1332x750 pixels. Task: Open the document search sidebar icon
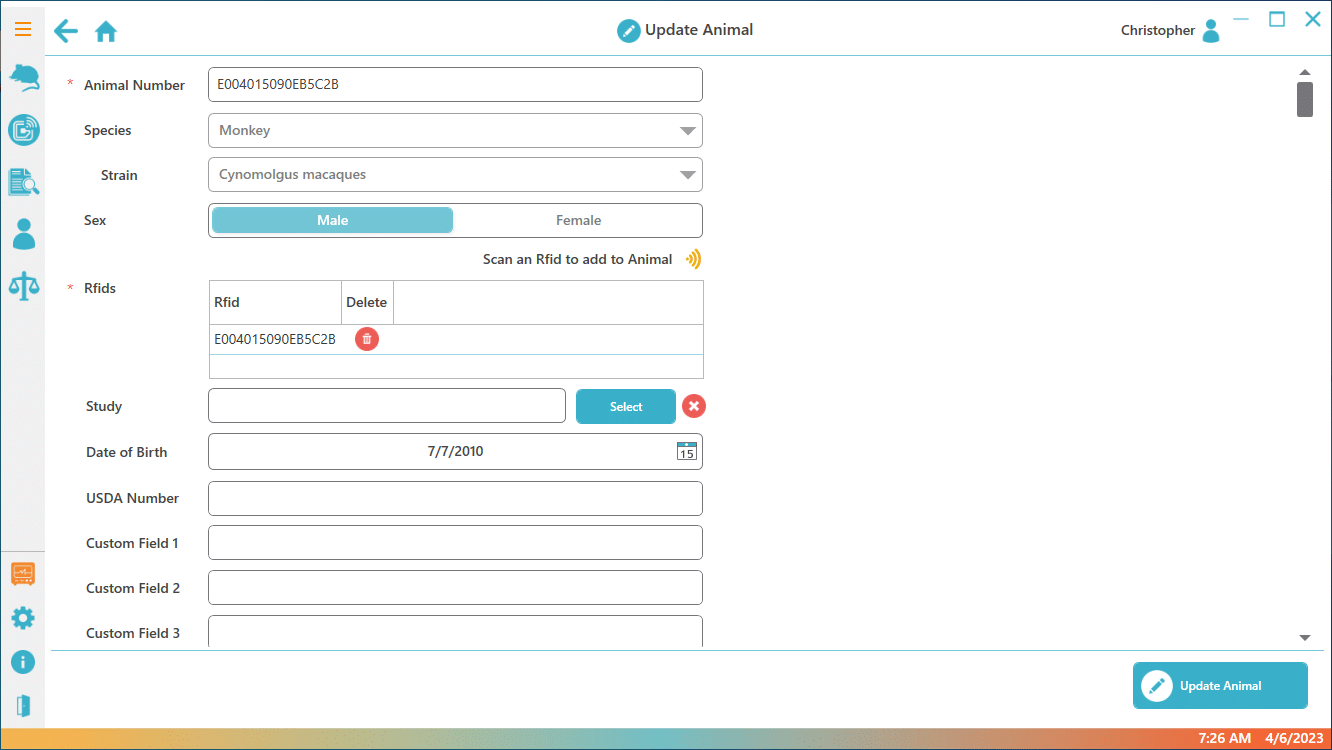click(x=23, y=182)
